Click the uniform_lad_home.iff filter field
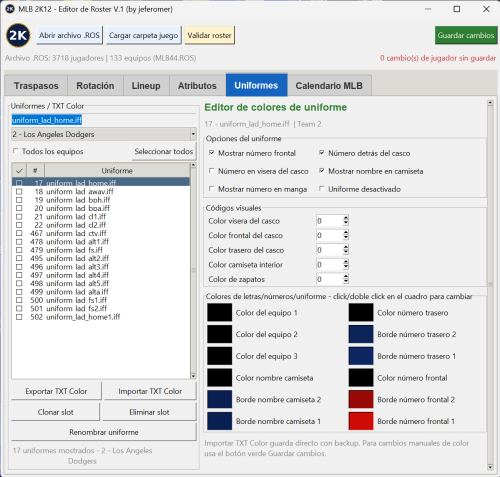This screenshot has width=500, height=477. click(x=104, y=120)
